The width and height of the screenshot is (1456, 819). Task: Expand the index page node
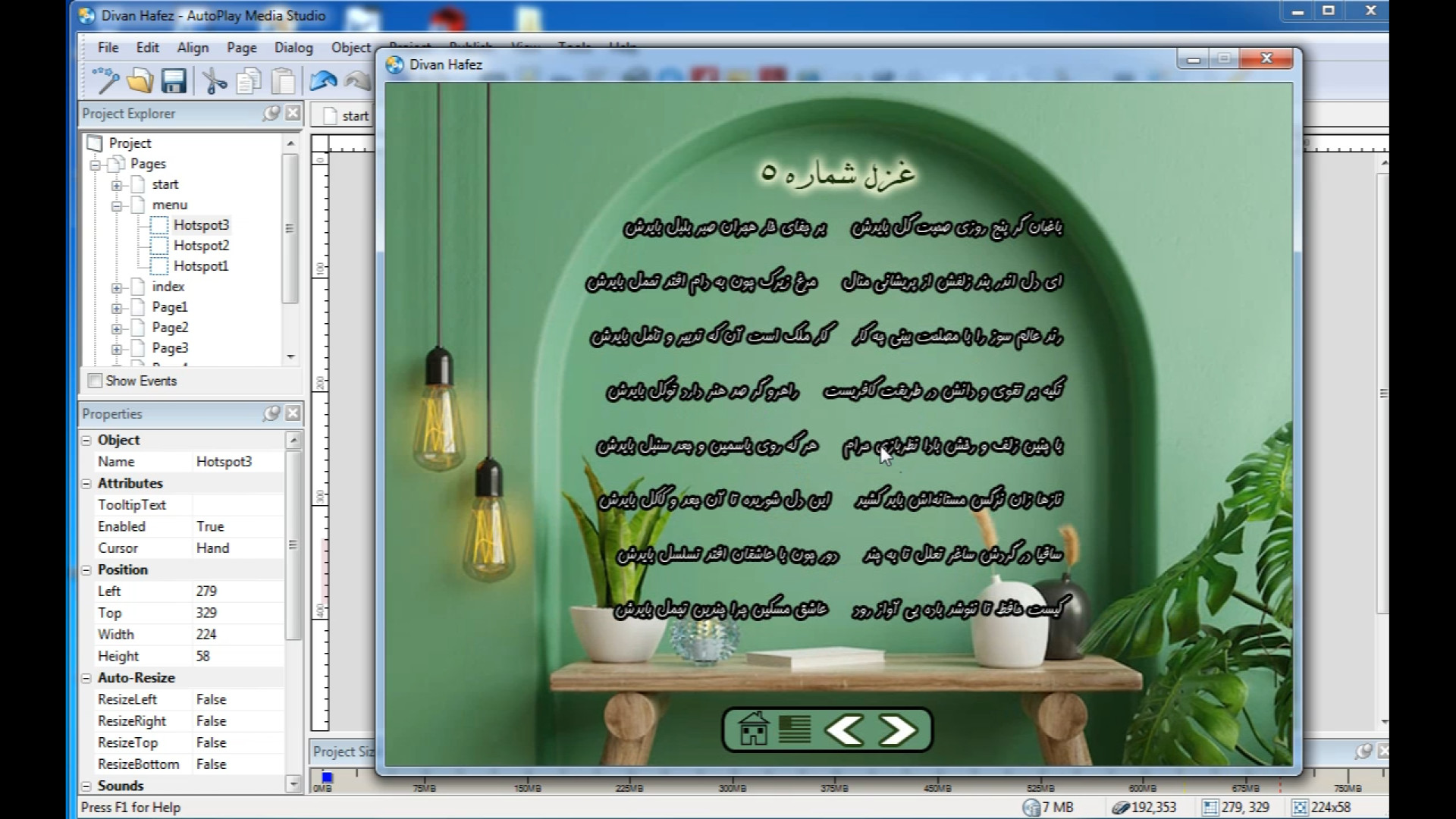116,287
